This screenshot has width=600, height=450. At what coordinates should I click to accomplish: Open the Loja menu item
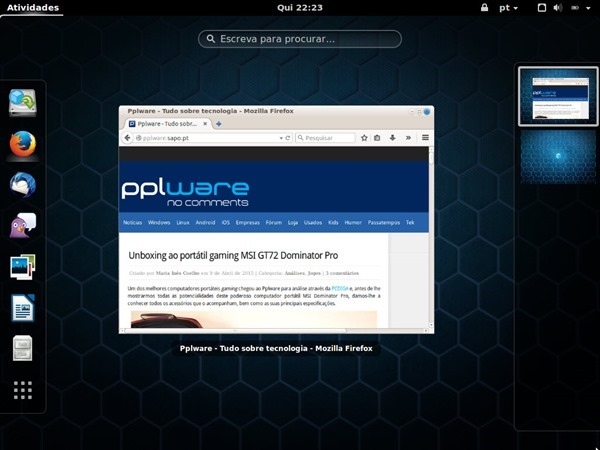click(293, 222)
